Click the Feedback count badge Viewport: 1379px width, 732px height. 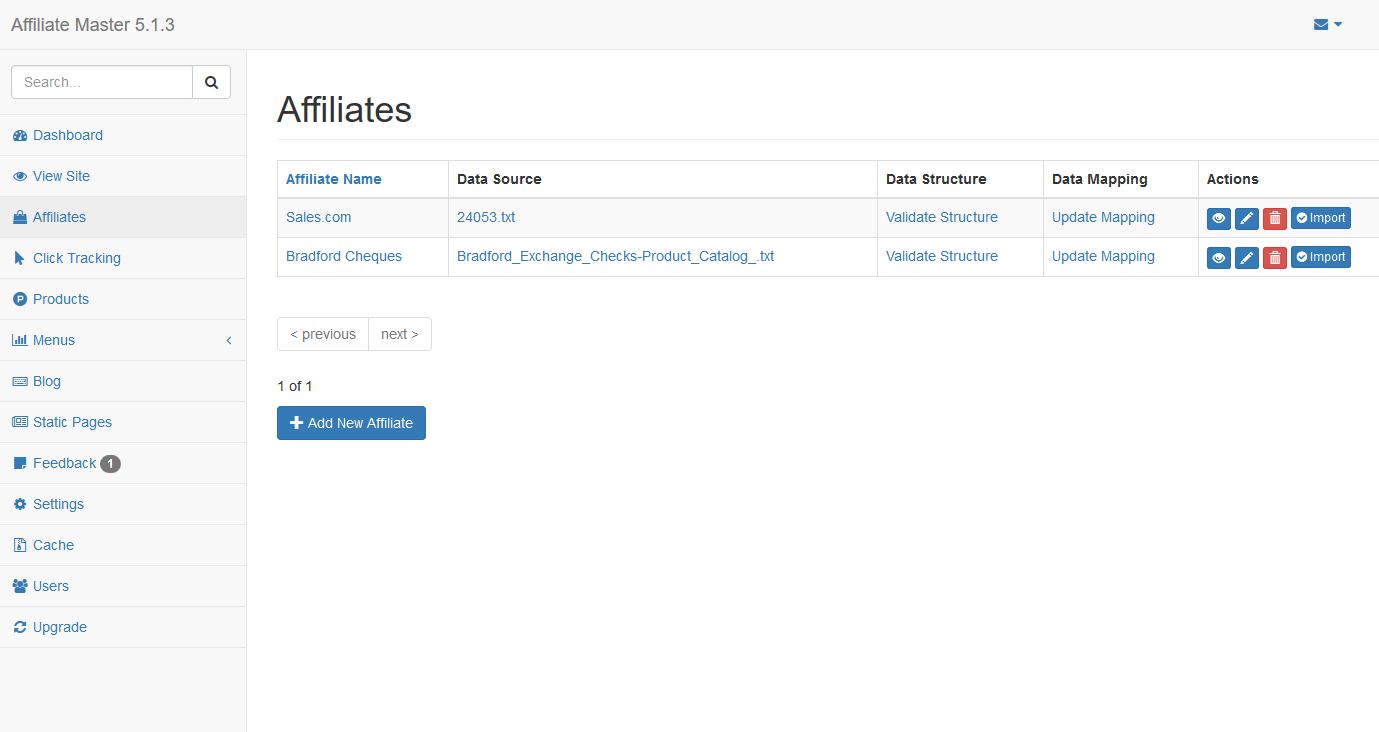click(110, 464)
